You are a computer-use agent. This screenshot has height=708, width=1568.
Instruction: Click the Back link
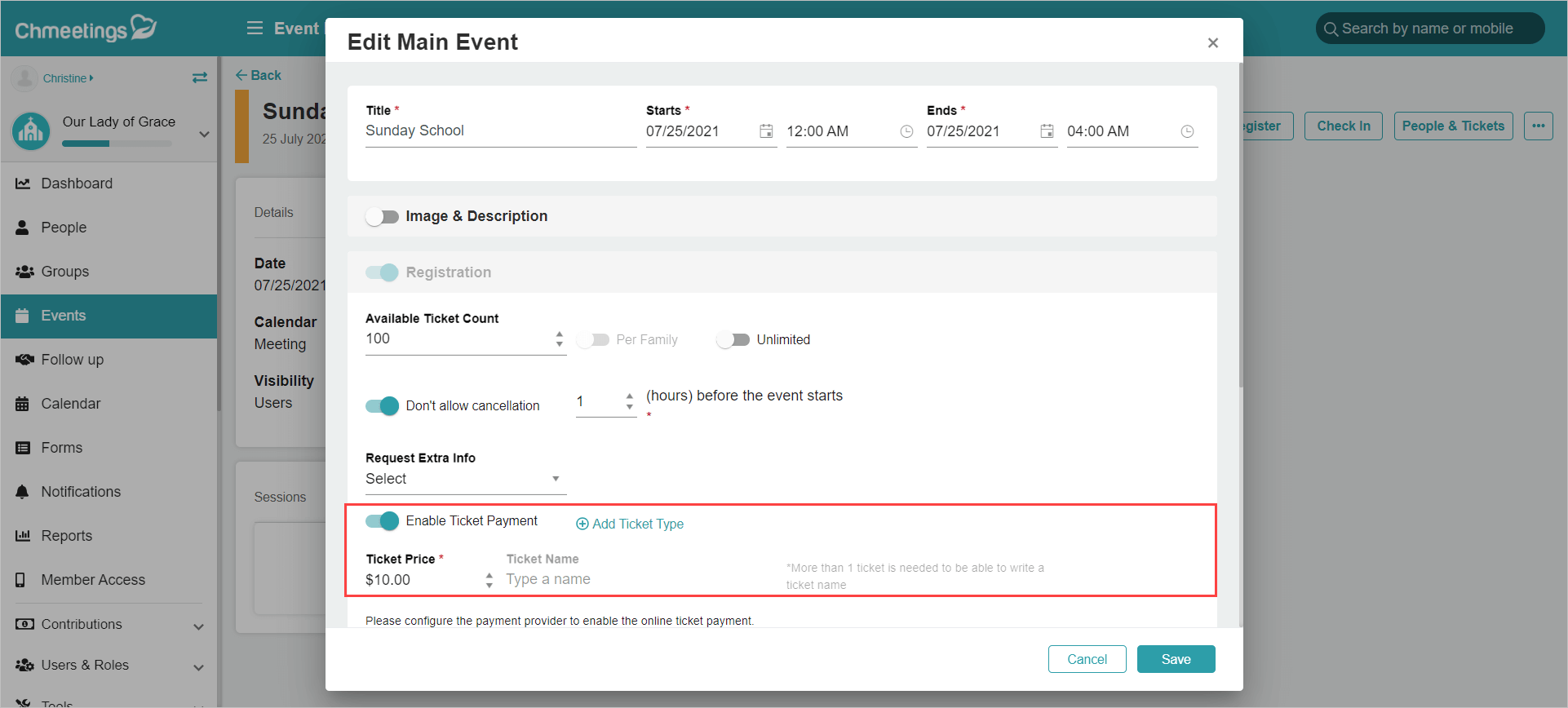click(258, 75)
